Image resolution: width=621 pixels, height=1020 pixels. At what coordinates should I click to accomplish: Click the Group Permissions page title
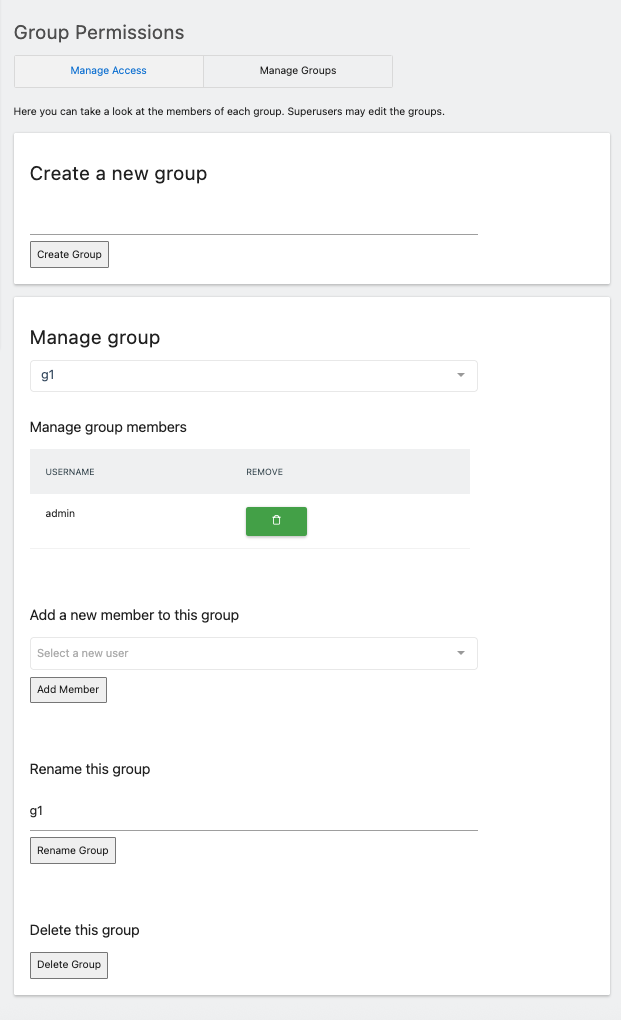pos(99,32)
